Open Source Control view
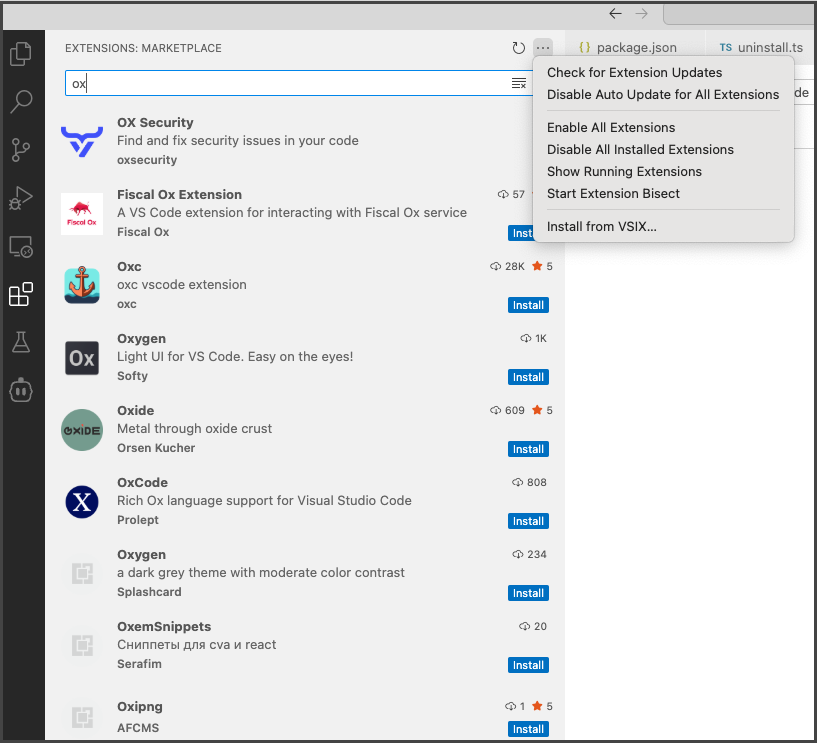This screenshot has width=817, height=743. pyautogui.click(x=21, y=150)
